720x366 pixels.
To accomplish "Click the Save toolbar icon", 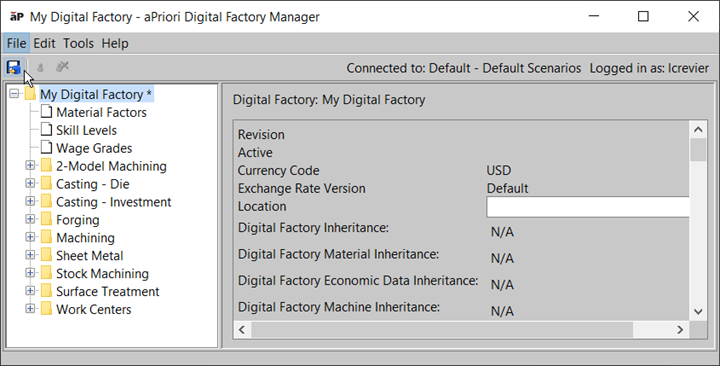I will (x=14, y=68).
